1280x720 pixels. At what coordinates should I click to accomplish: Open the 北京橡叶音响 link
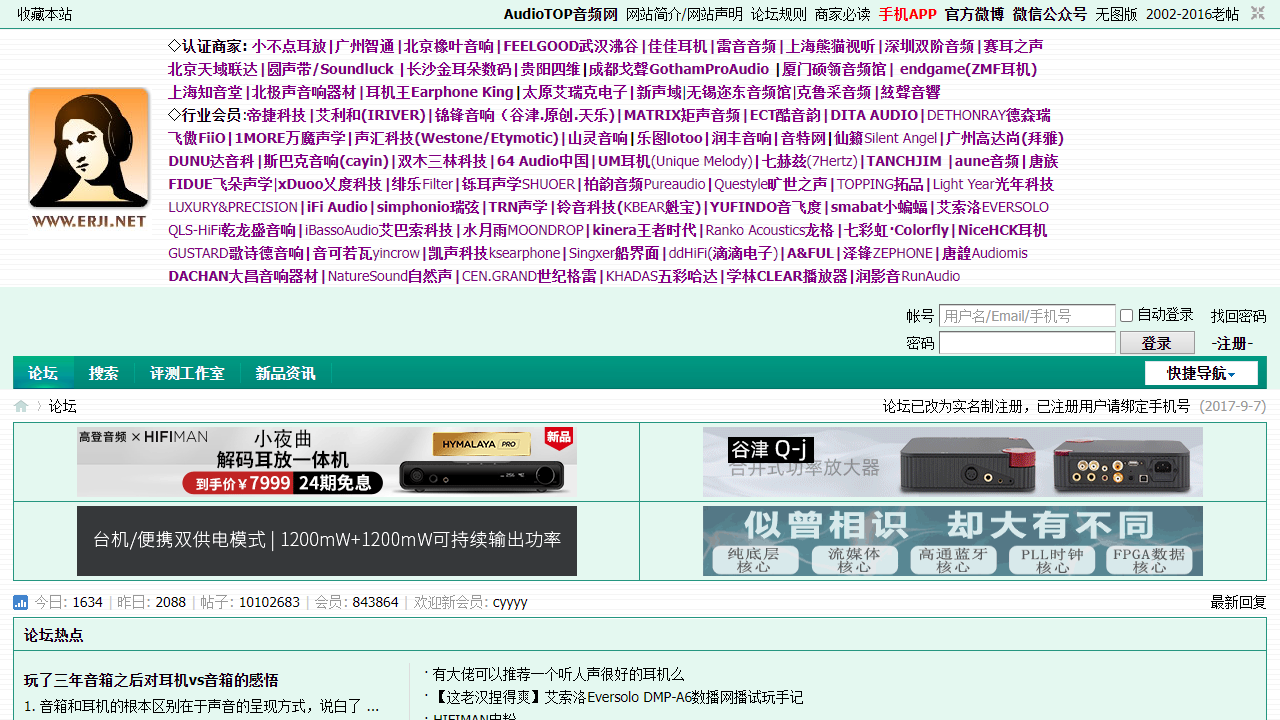click(x=449, y=46)
